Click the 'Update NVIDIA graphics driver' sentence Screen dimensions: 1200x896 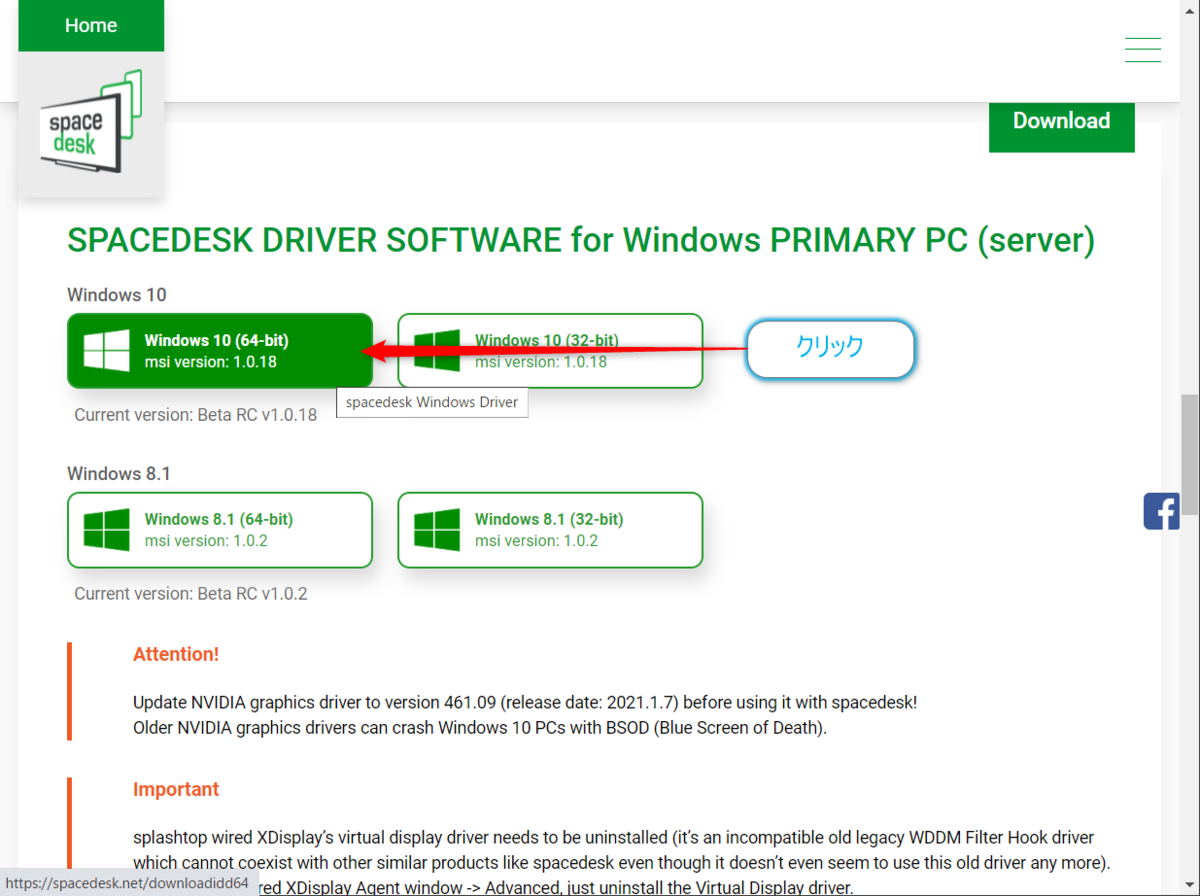pos(525,702)
